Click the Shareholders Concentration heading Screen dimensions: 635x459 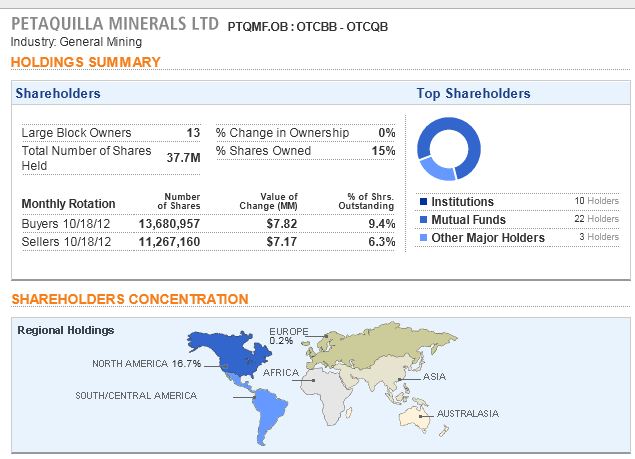coord(129,299)
